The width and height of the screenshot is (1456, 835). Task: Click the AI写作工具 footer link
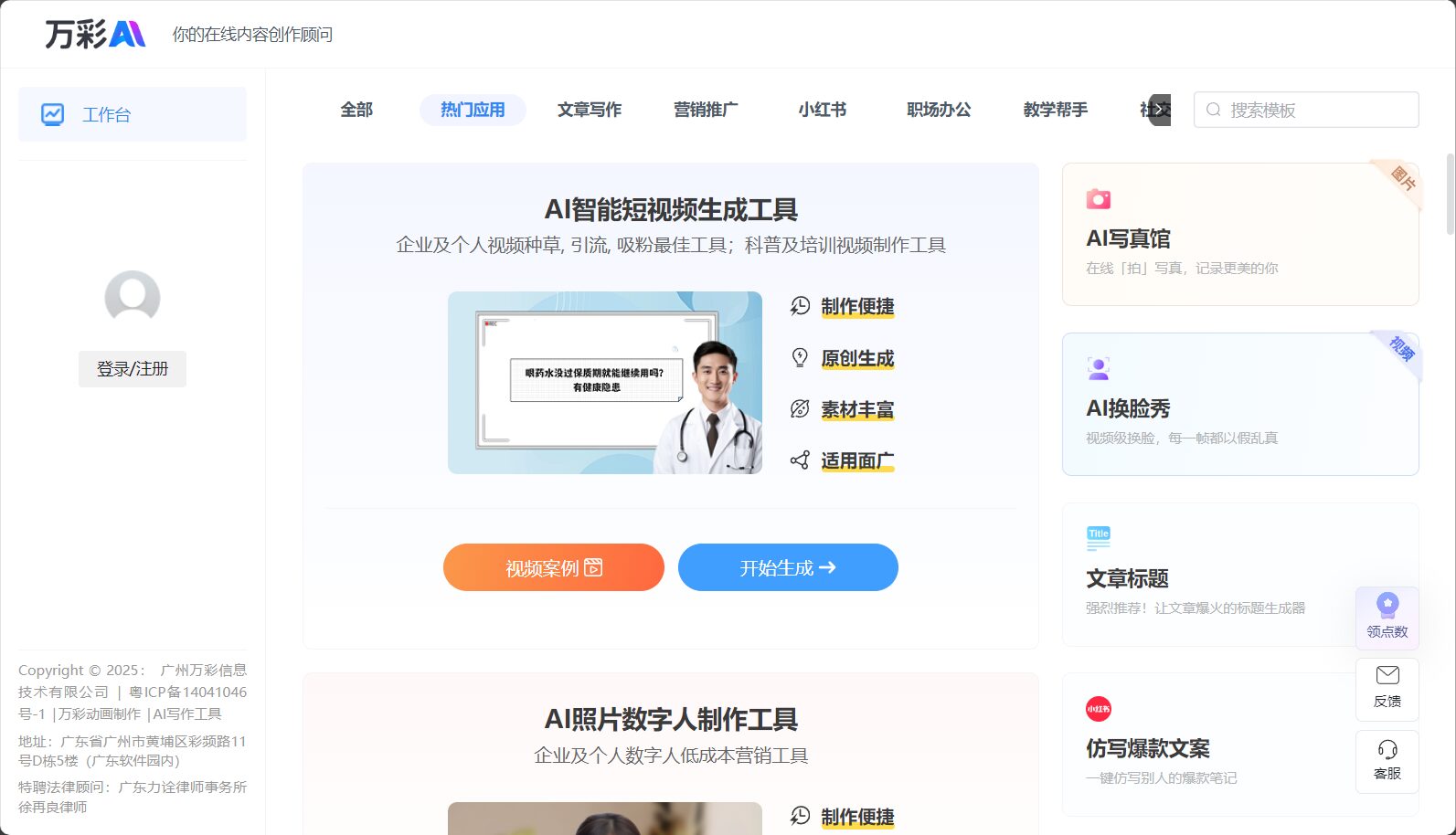click(x=187, y=714)
